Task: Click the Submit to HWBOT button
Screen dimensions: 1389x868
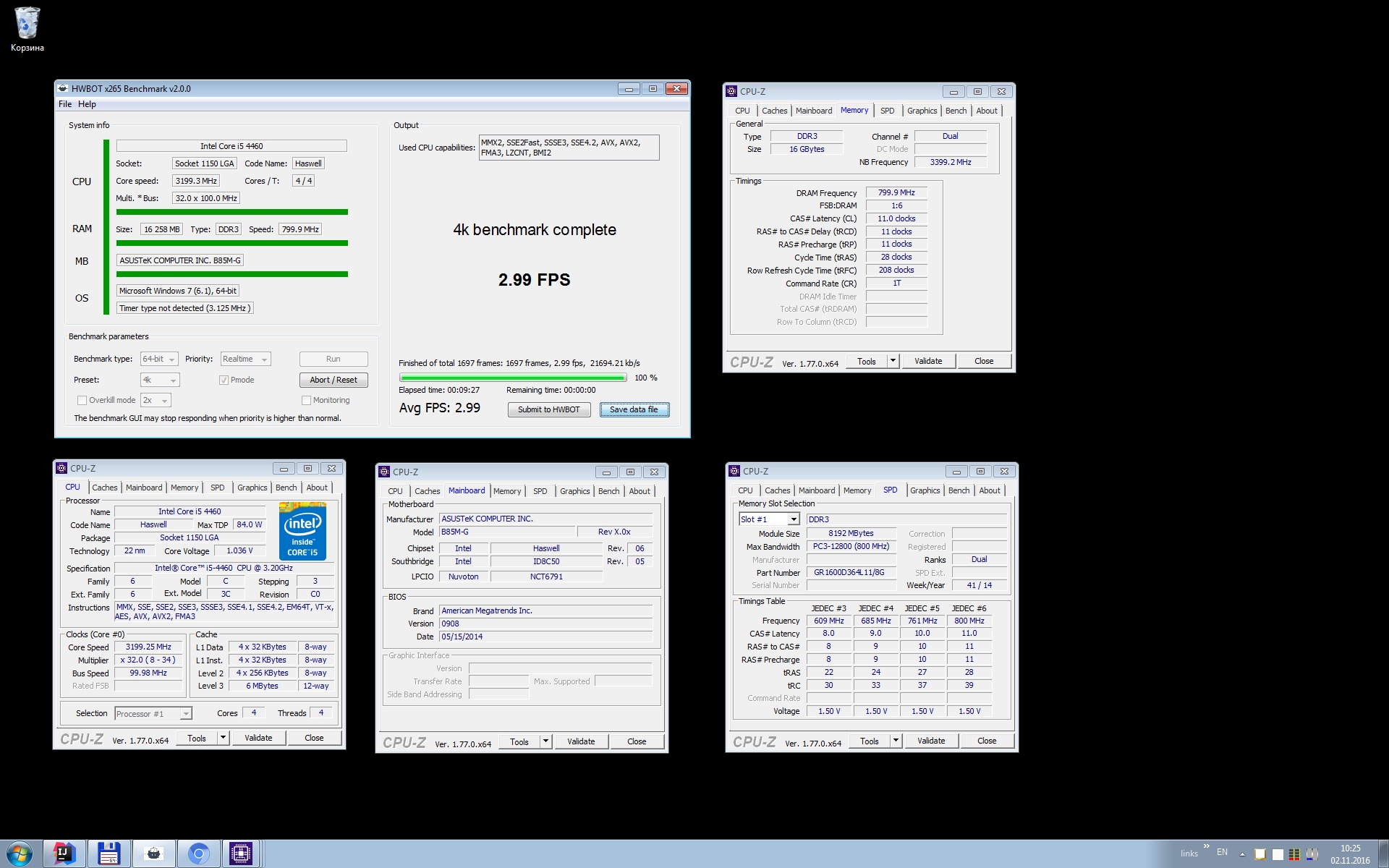Action: point(549,409)
